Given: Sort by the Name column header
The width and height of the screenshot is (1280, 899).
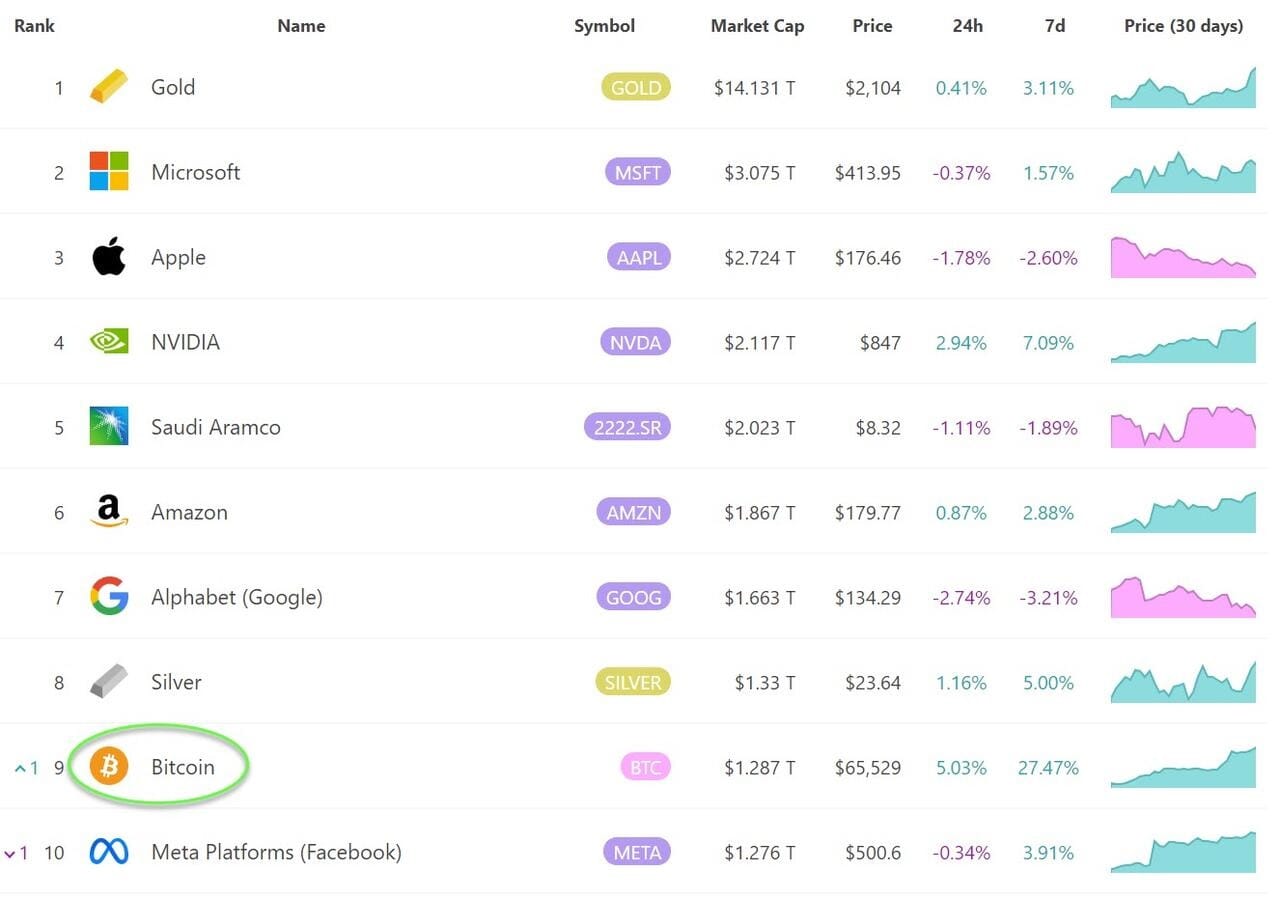Looking at the screenshot, I should 301,26.
